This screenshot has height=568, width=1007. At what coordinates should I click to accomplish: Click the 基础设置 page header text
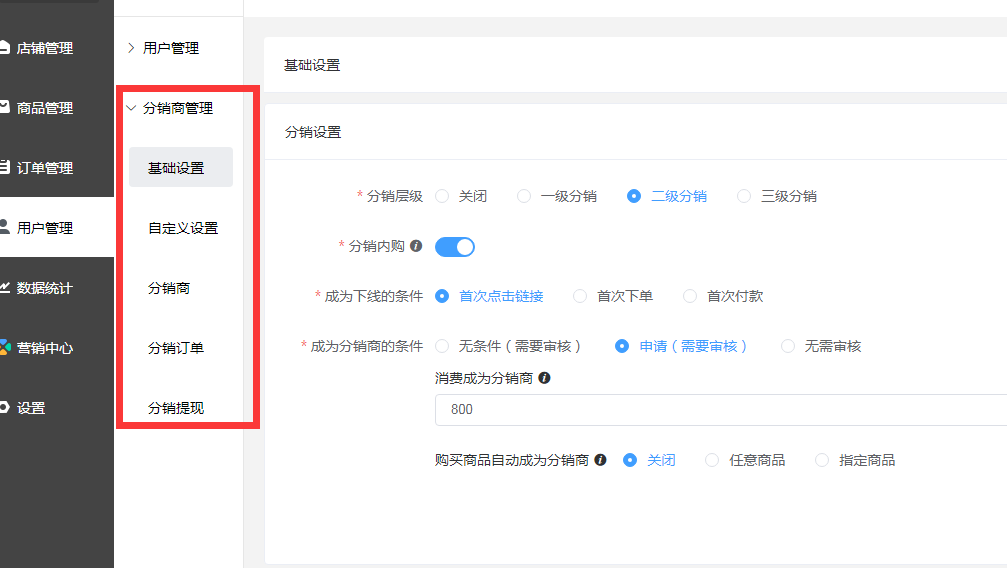(x=312, y=65)
